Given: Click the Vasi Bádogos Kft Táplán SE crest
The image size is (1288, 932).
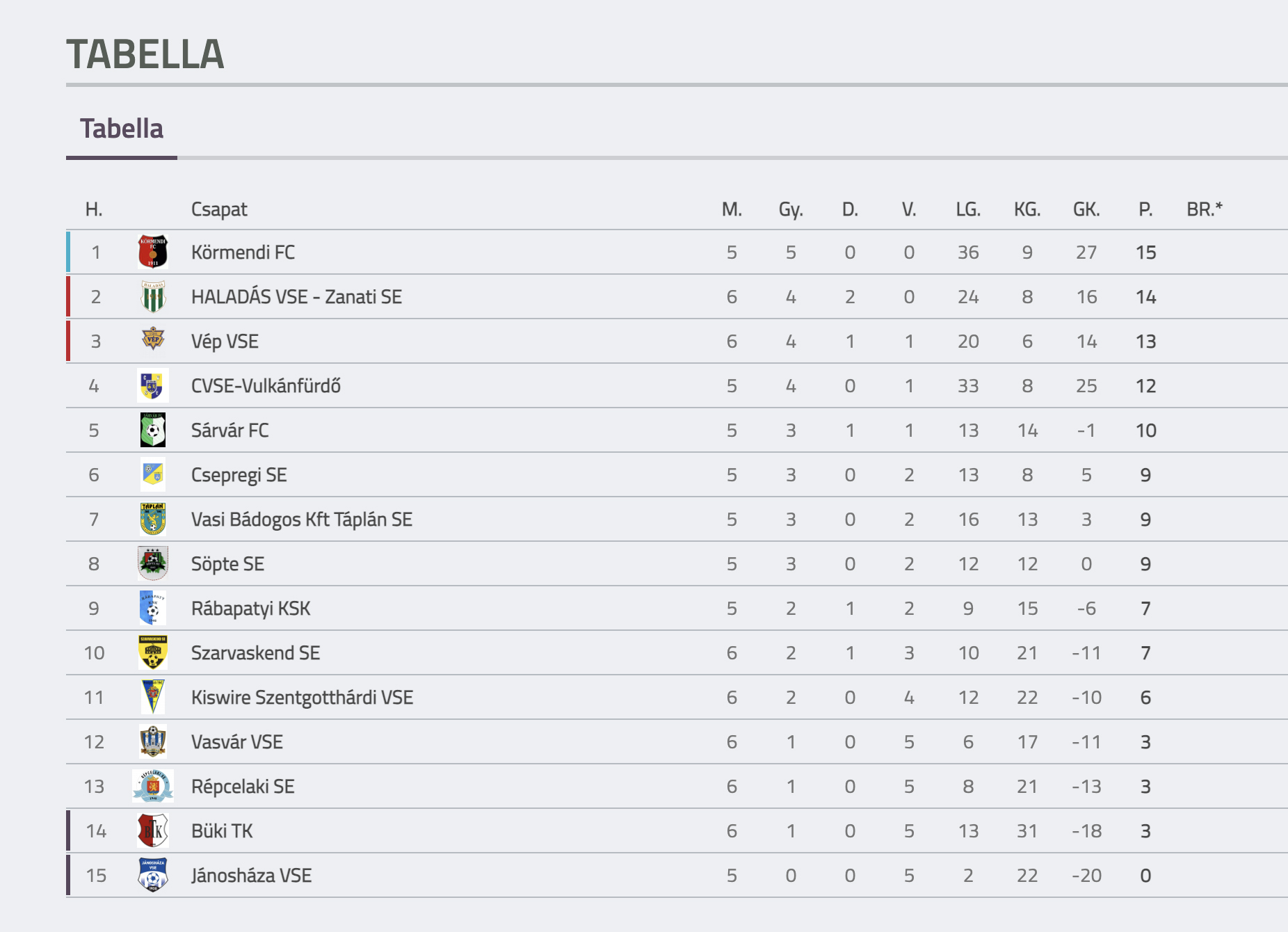Looking at the screenshot, I should click(153, 519).
